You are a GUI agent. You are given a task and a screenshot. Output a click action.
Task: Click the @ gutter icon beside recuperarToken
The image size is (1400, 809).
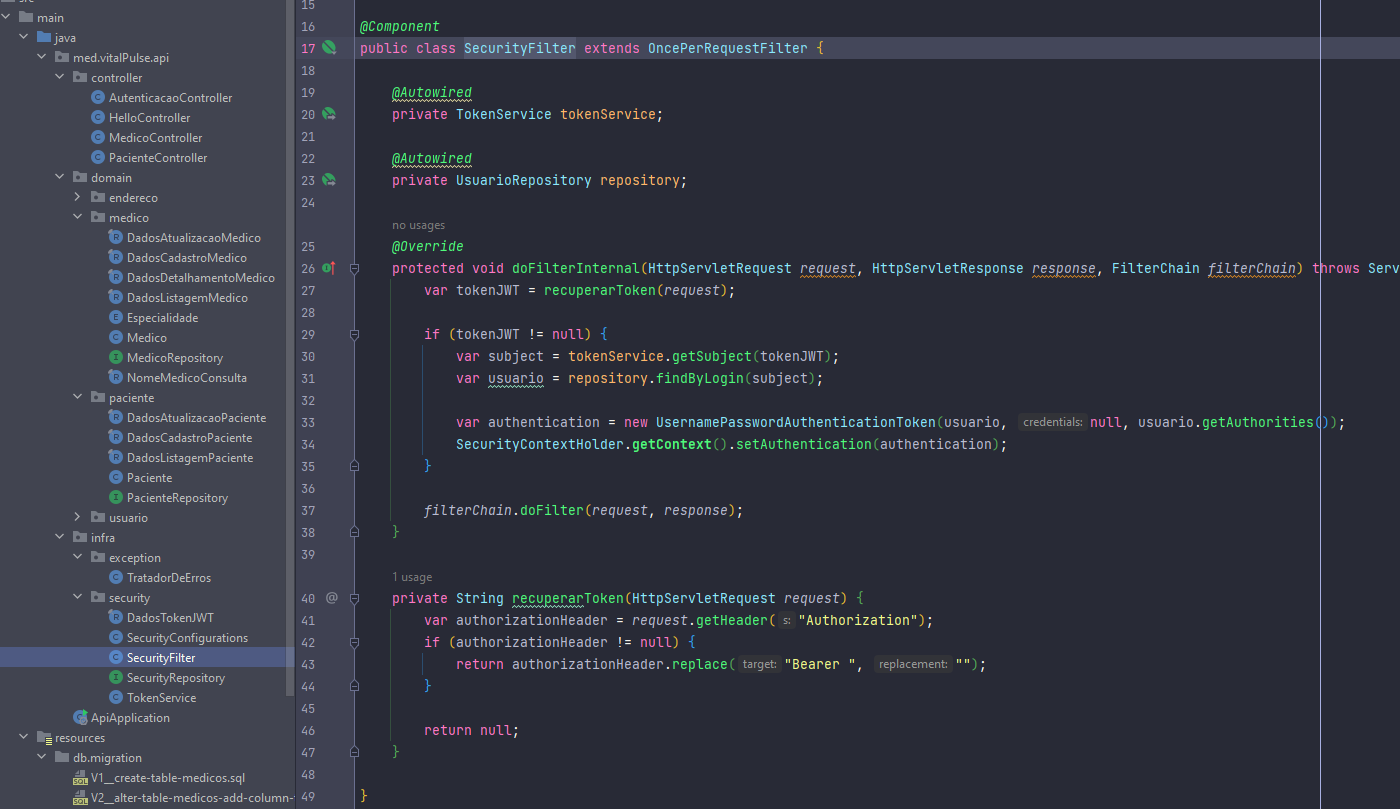pos(332,598)
